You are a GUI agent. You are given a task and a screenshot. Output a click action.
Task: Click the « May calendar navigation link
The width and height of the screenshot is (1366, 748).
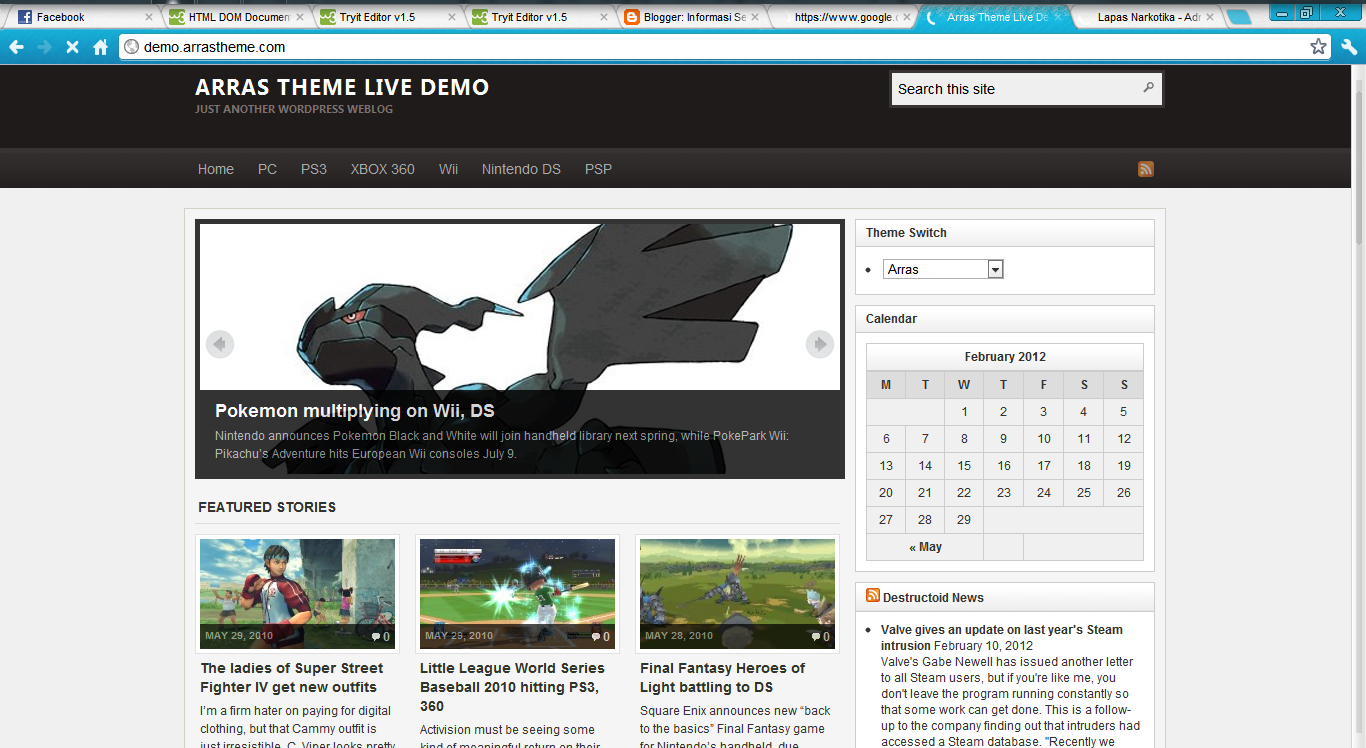coord(925,546)
